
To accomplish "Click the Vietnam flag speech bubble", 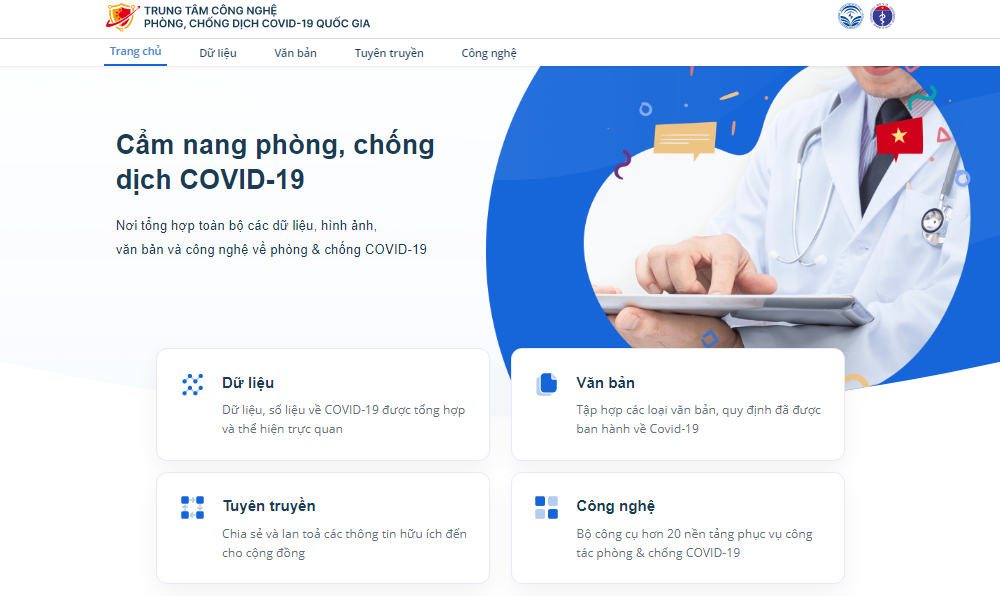I will [x=899, y=138].
